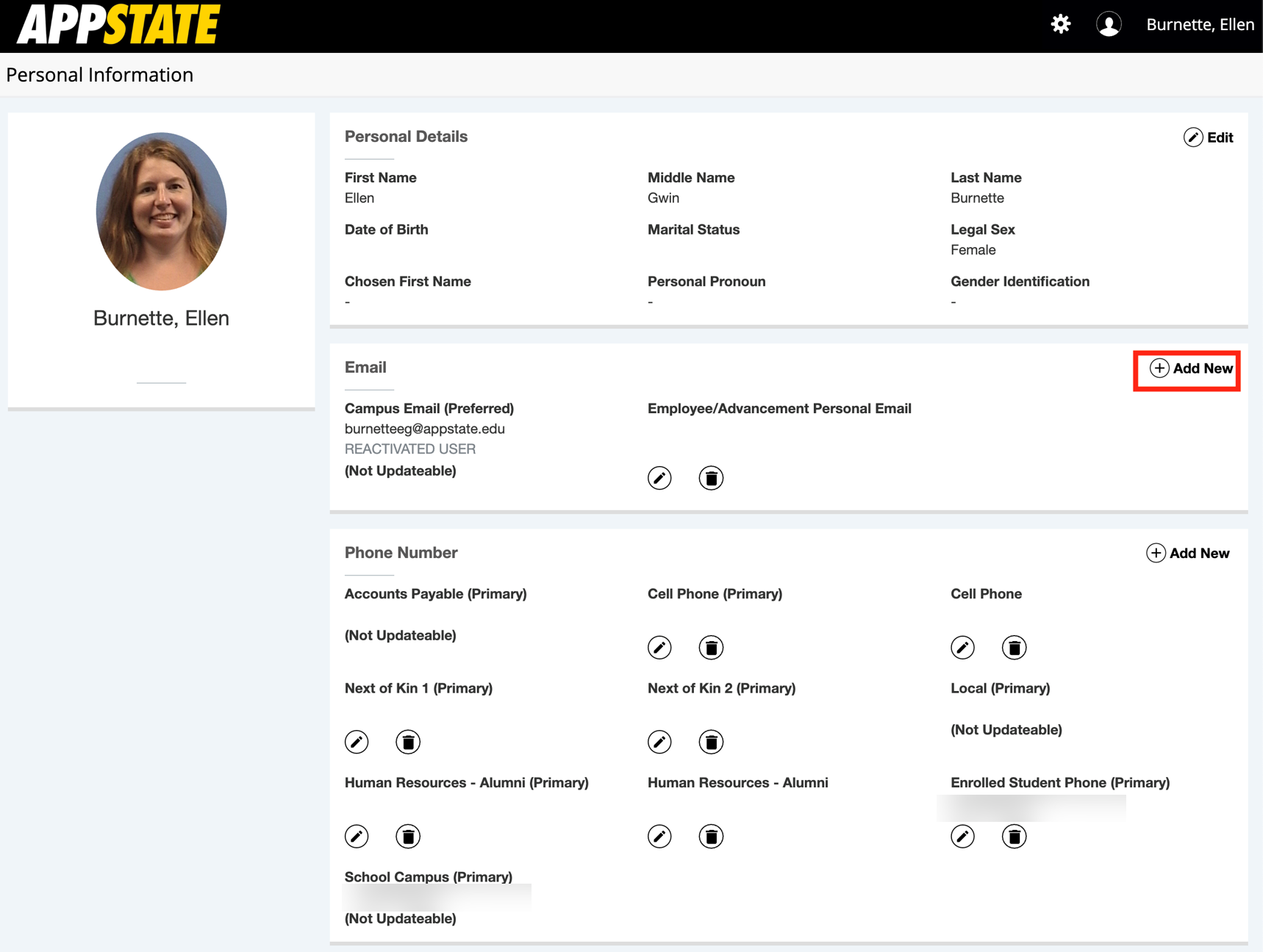Add a new Phone Number
Screen dimensions: 1263x952
point(1187,553)
